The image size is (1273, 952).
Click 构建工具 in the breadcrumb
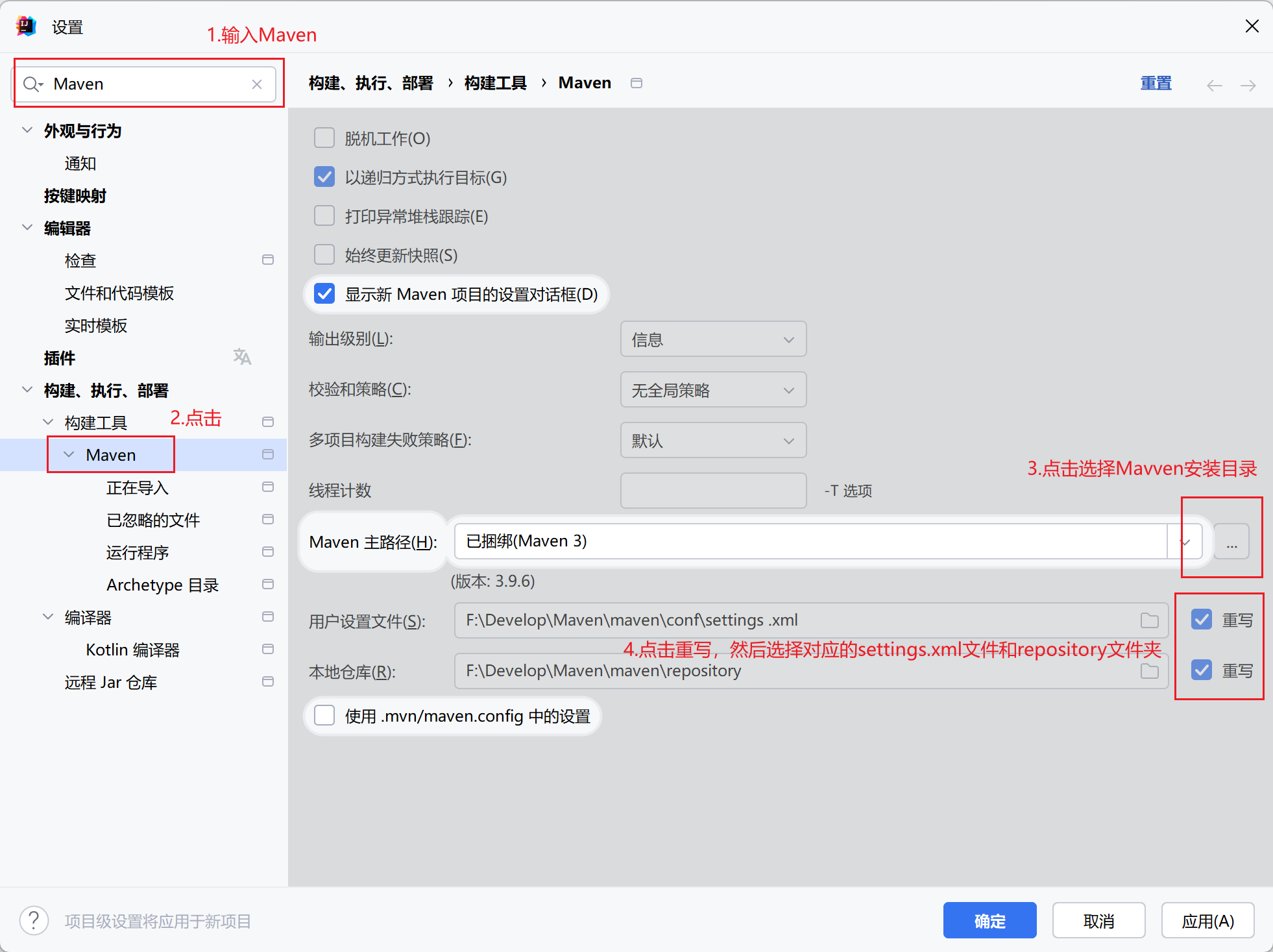(495, 83)
